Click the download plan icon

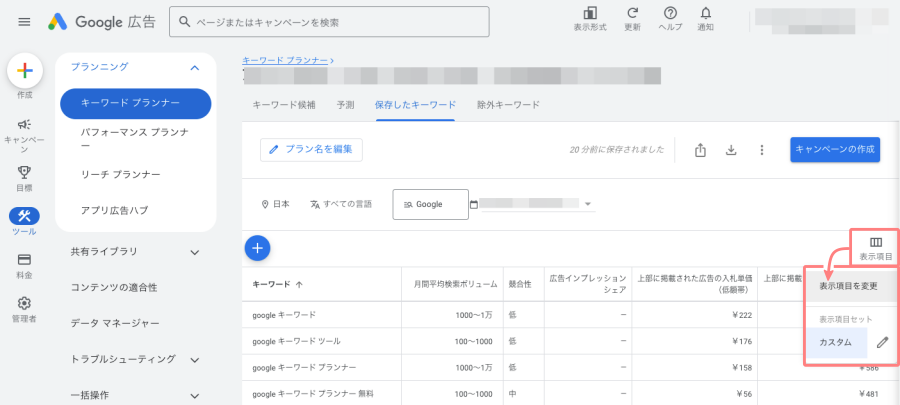pos(731,150)
